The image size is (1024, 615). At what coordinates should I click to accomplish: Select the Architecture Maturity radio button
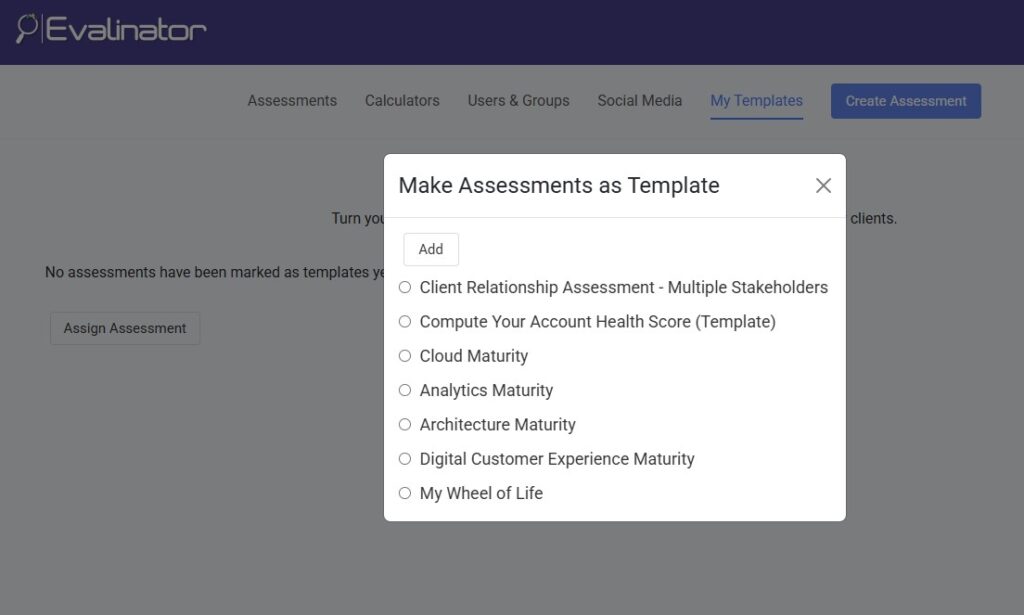(405, 425)
